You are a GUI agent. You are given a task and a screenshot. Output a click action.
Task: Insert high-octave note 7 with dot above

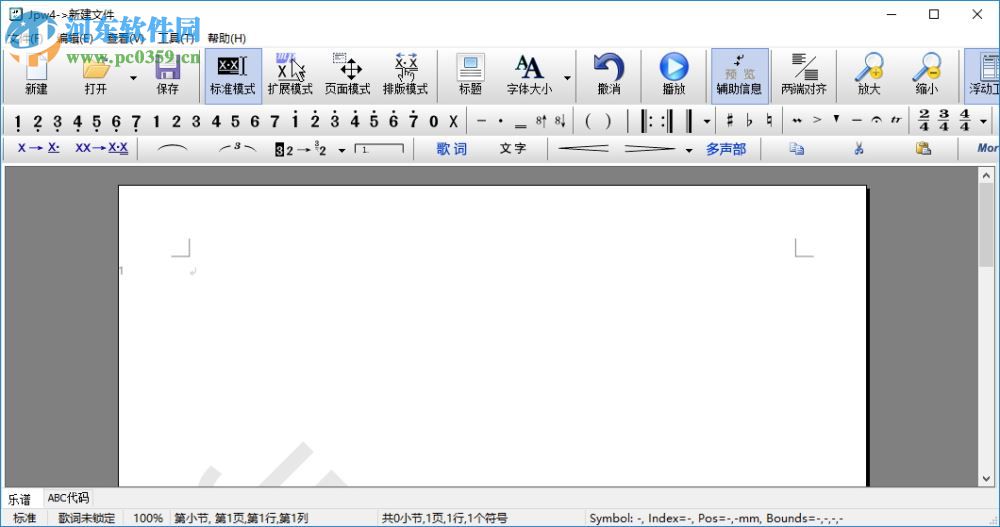(x=413, y=121)
